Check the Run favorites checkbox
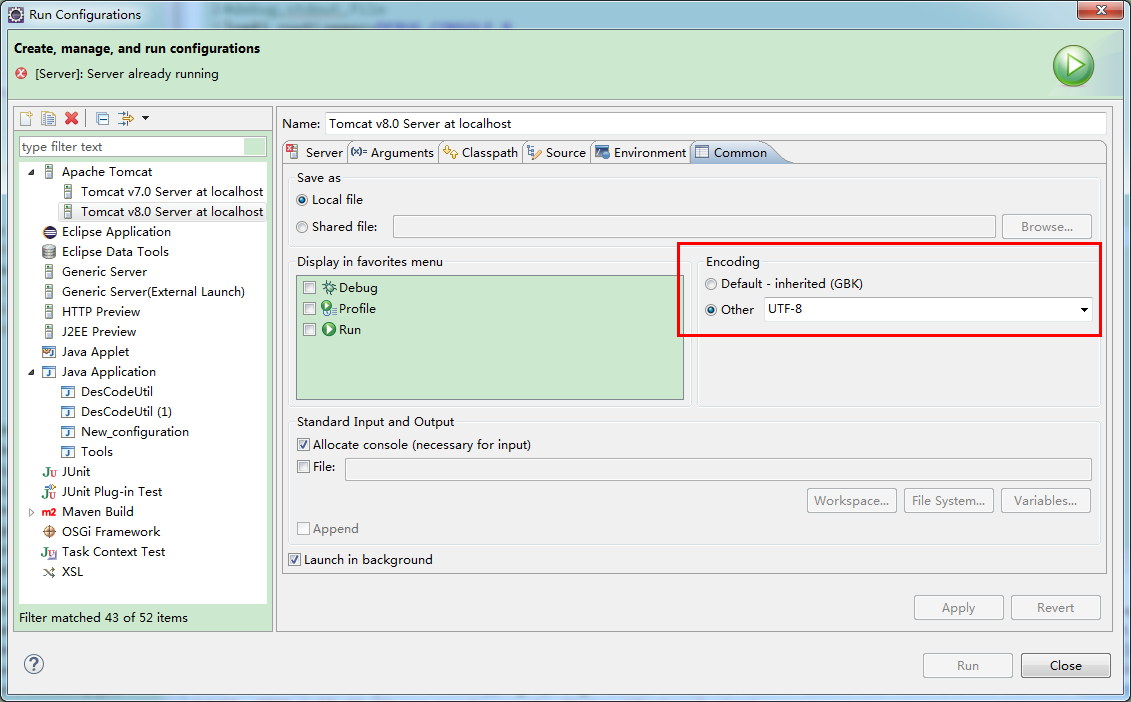Viewport: 1131px width, 702px height. [x=309, y=329]
